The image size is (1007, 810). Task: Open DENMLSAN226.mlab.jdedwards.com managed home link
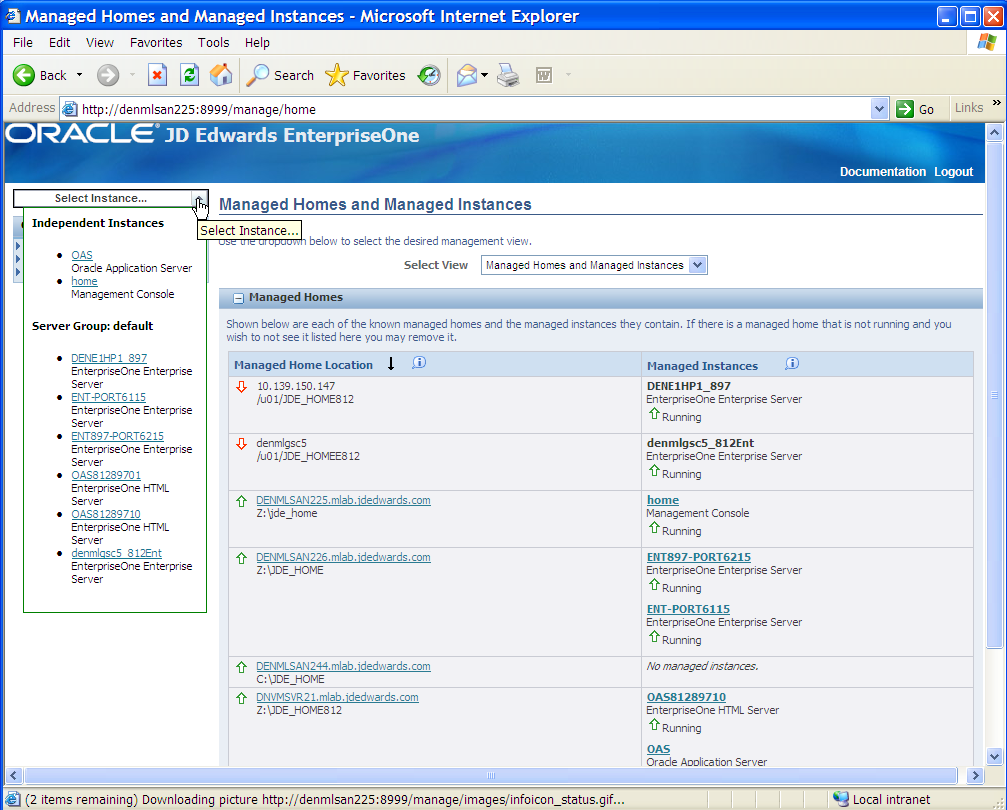click(343, 558)
